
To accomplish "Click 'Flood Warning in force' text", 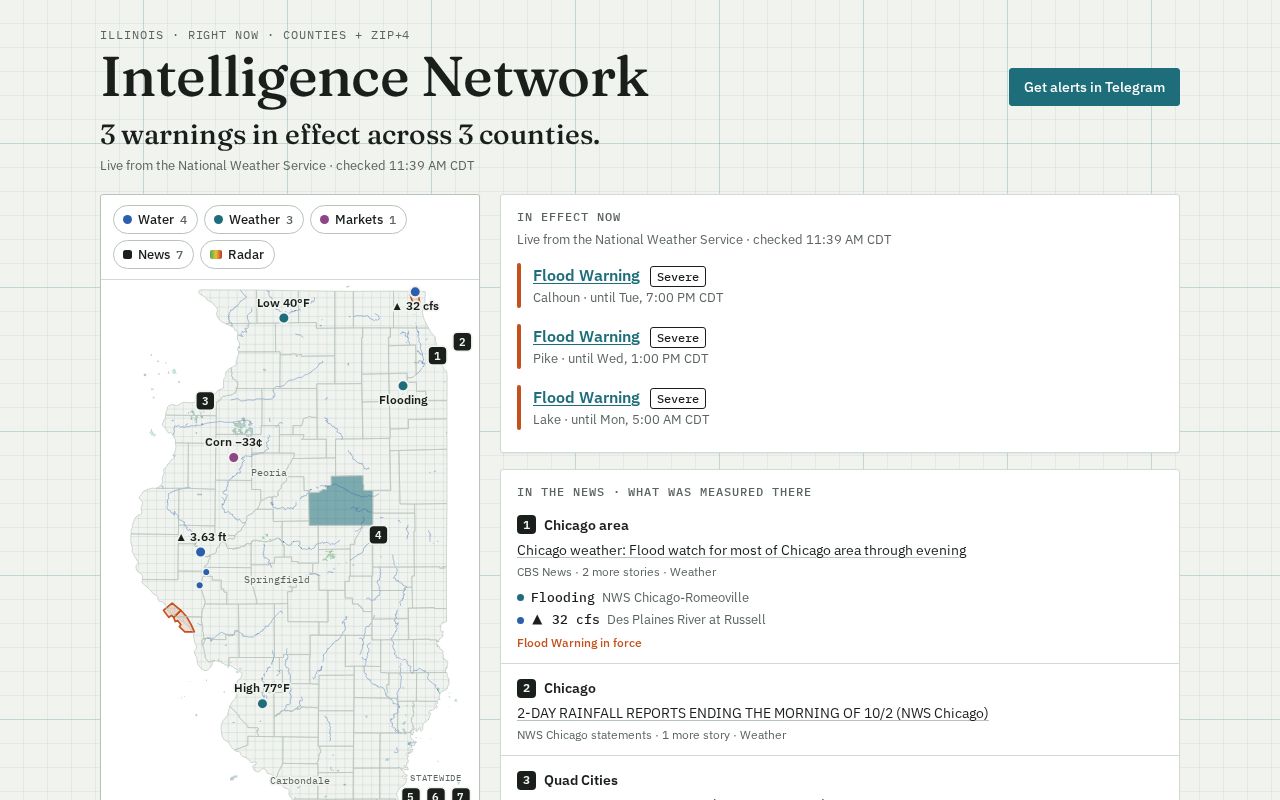I will tap(579, 643).
